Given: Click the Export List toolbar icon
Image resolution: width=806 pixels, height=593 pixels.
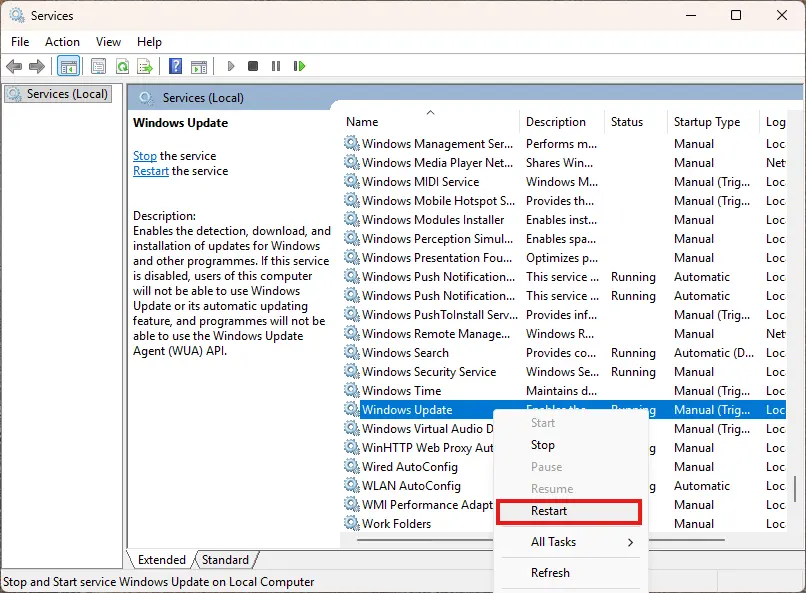Looking at the screenshot, I should pyautogui.click(x=145, y=66).
